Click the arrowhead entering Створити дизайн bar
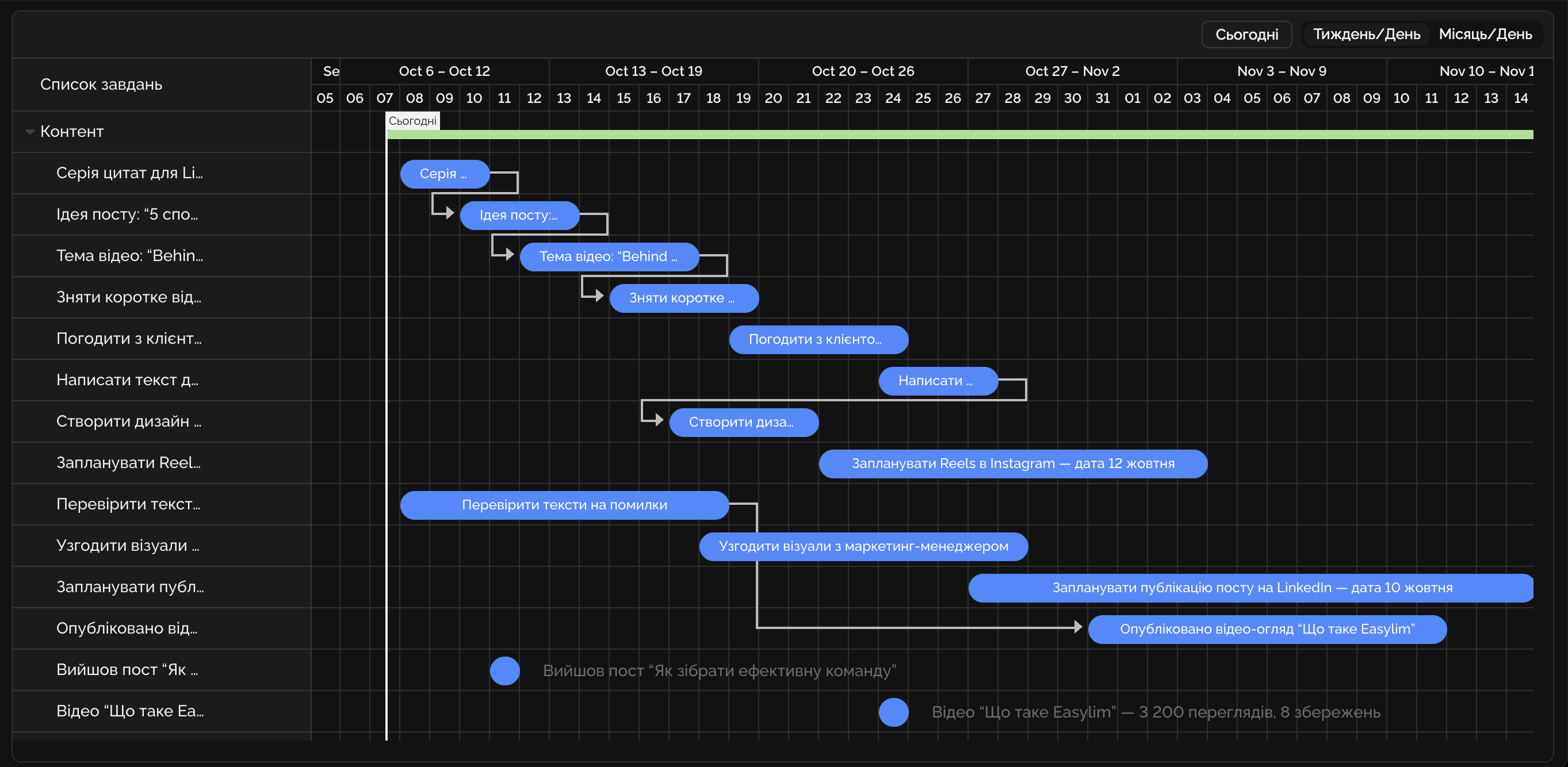Image resolution: width=1568 pixels, height=767 pixels. pyautogui.click(x=659, y=420)
